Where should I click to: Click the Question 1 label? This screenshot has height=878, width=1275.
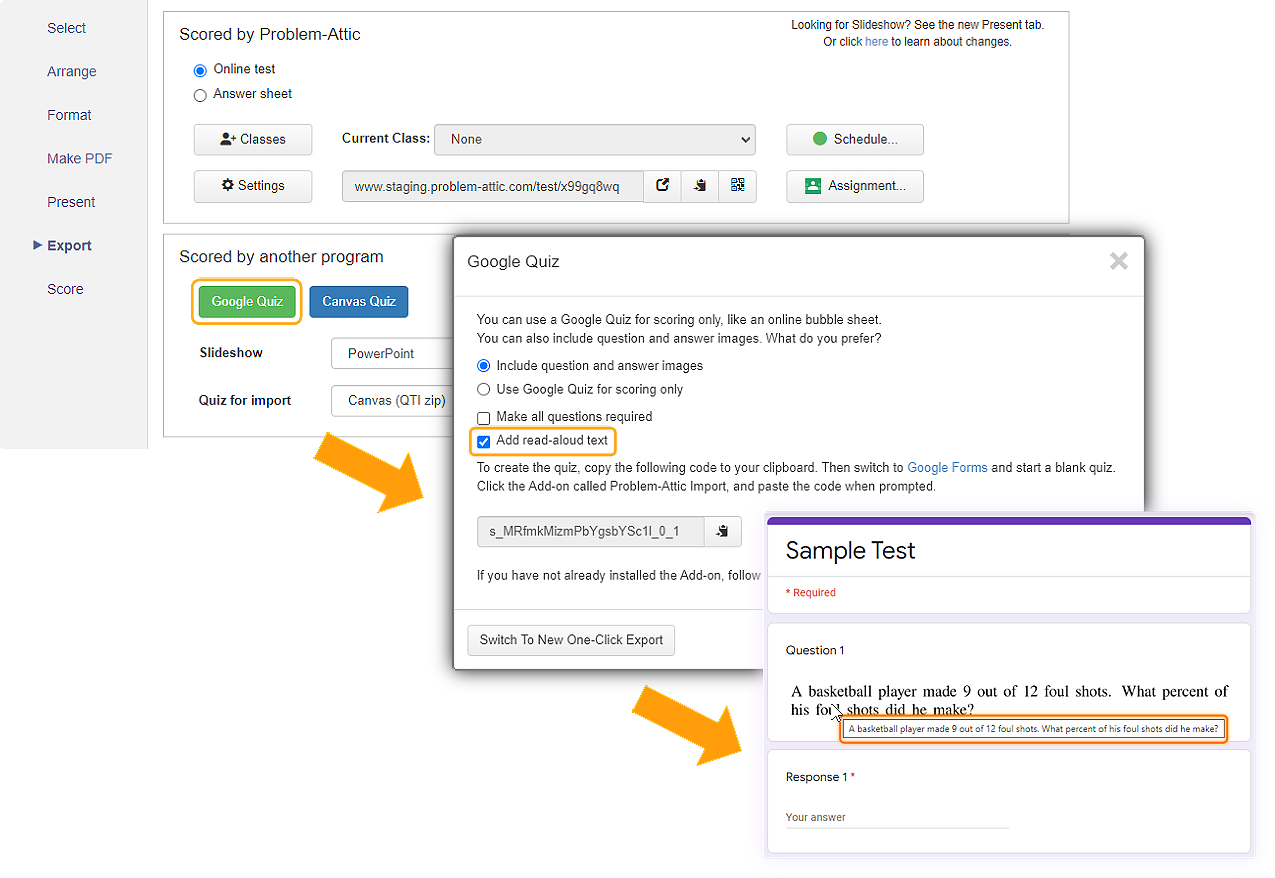point(815,650)
